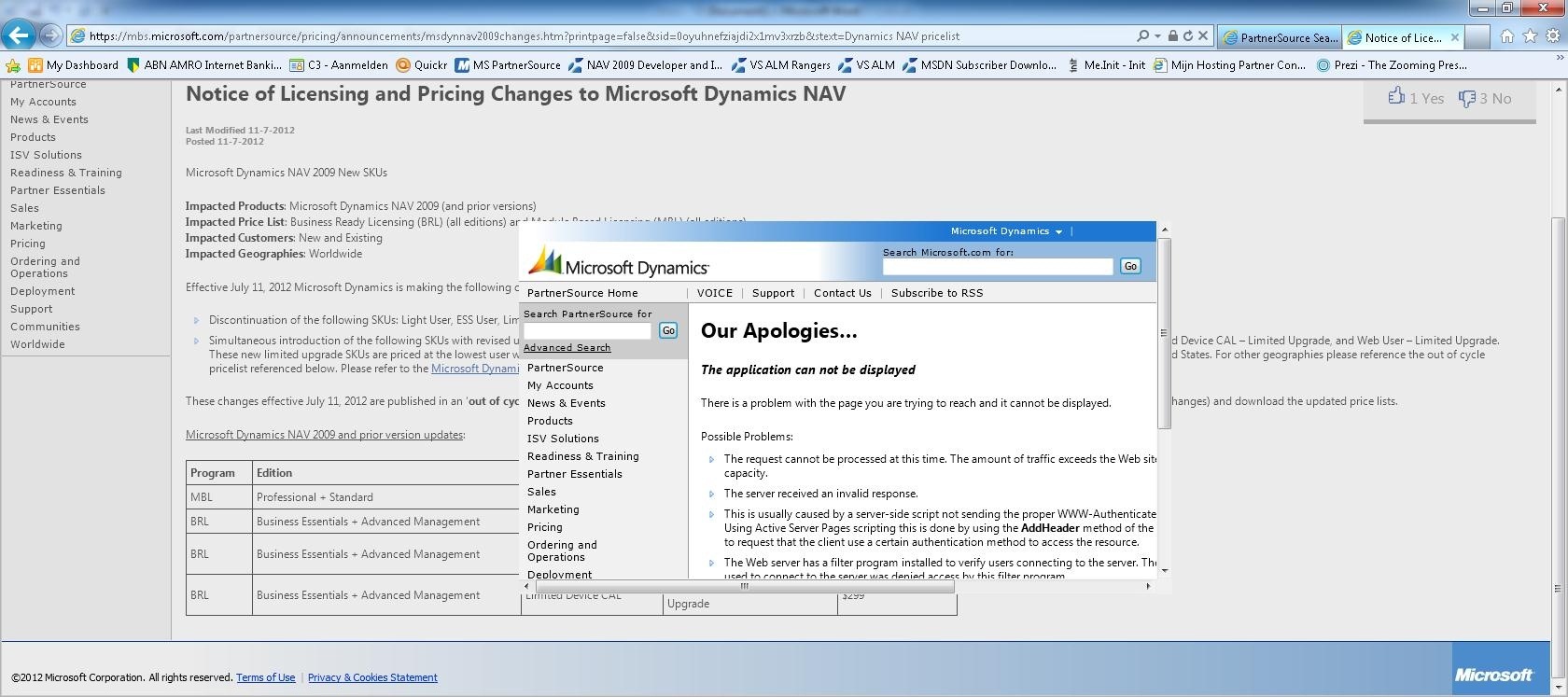Open the Privacy & Cookies Statement link
This screenshot has width=1568, height=697.
point(372,677)
